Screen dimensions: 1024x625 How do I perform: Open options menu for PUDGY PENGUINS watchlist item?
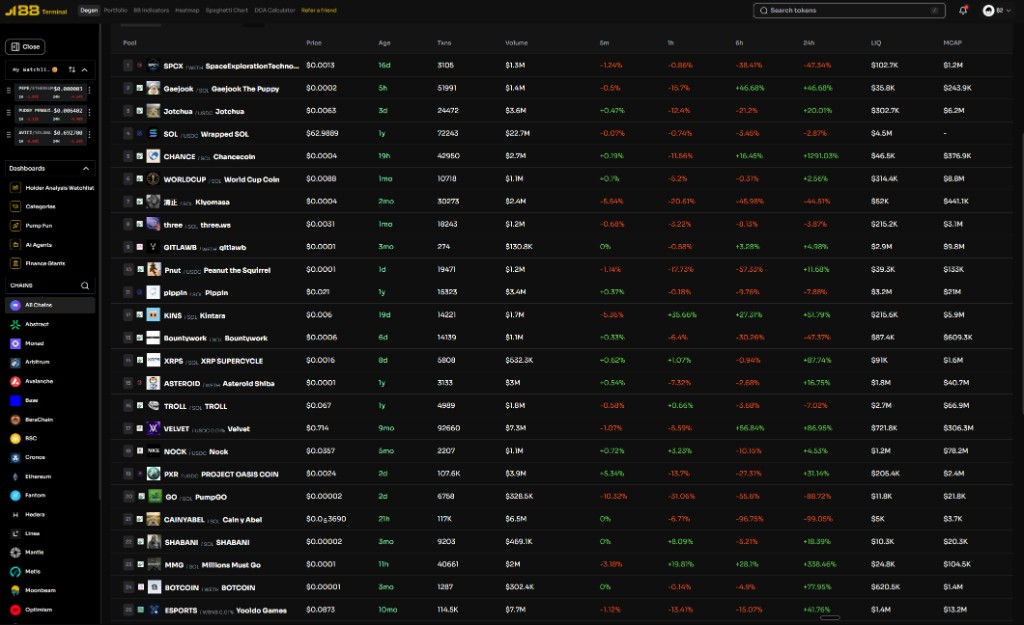pos(89,112)
